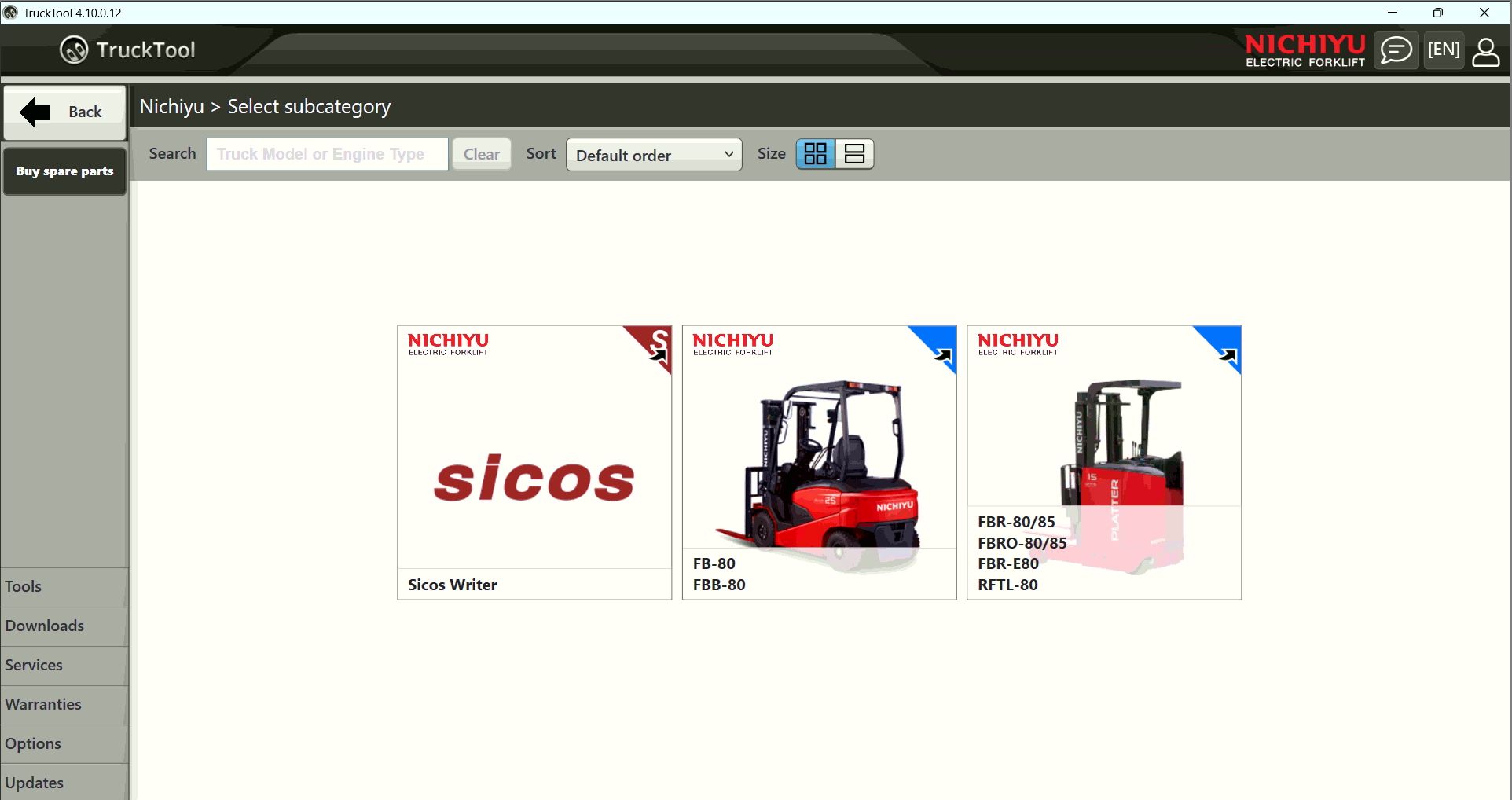Click the 'FBR-E80' model text
Viewport: 1512px width, 800px height.
point(1008,563)
